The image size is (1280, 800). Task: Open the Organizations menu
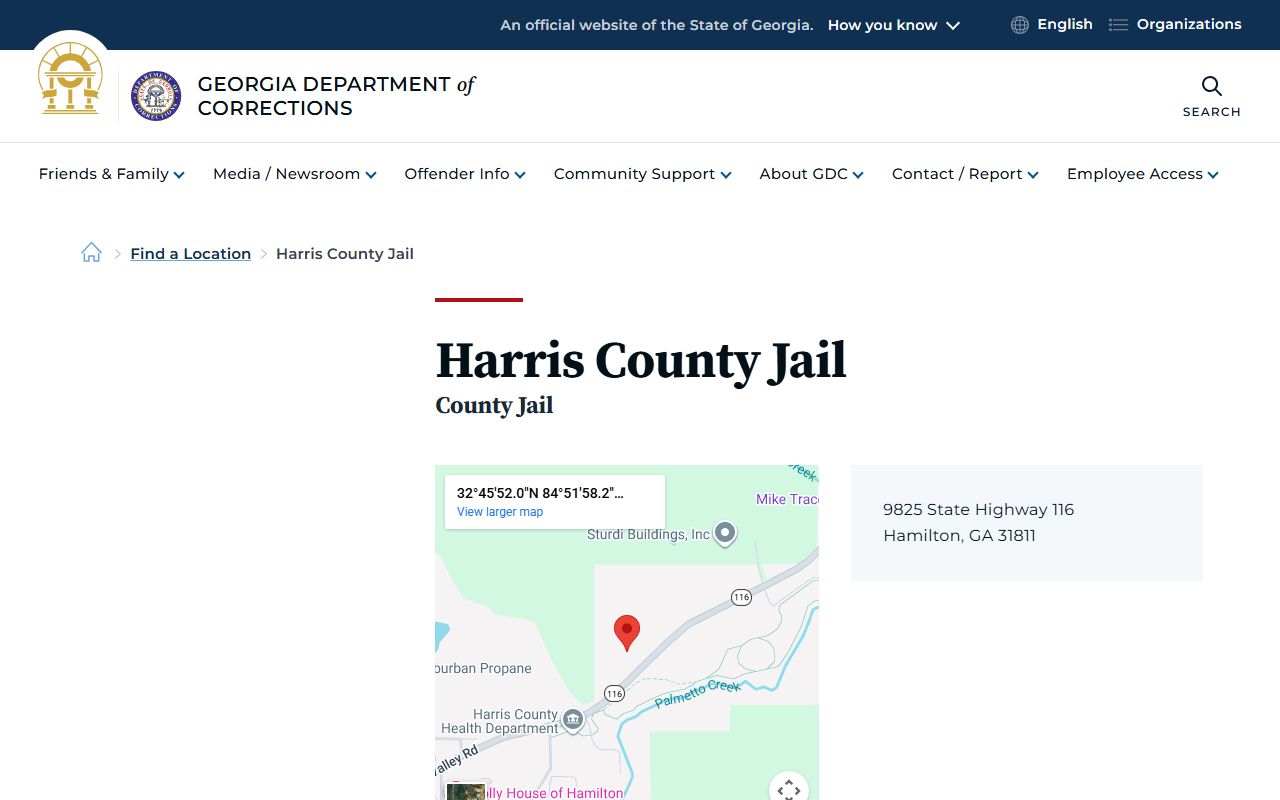coord(1189,25)
